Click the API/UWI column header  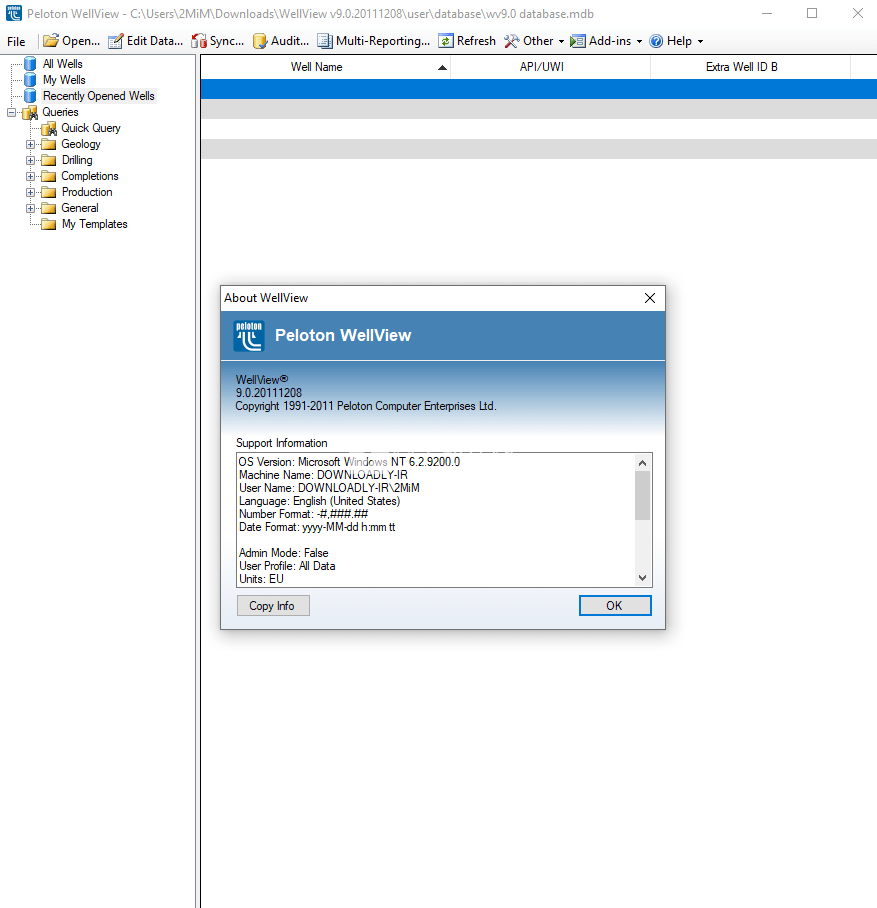(x=550, y=67)
